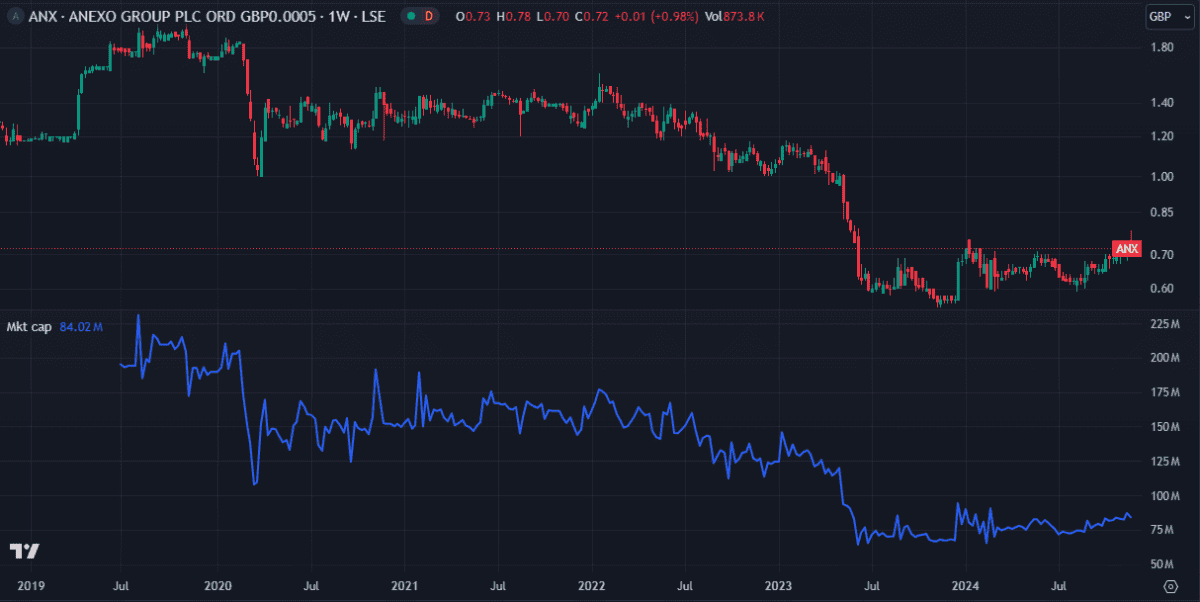Click the 1.00 level on price scale
The image size is (1200, 602).
click(1161, 177)
